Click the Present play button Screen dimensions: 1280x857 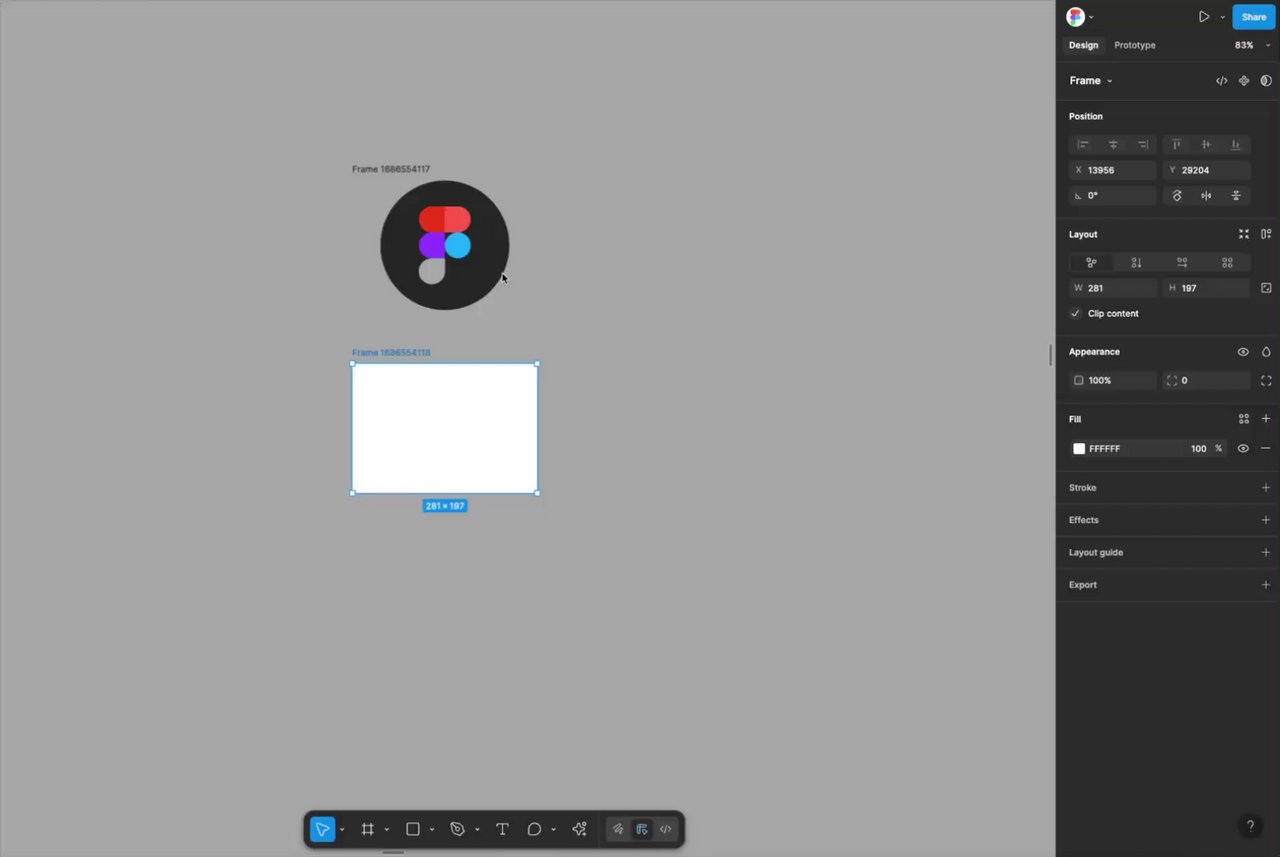[1204, 17]
